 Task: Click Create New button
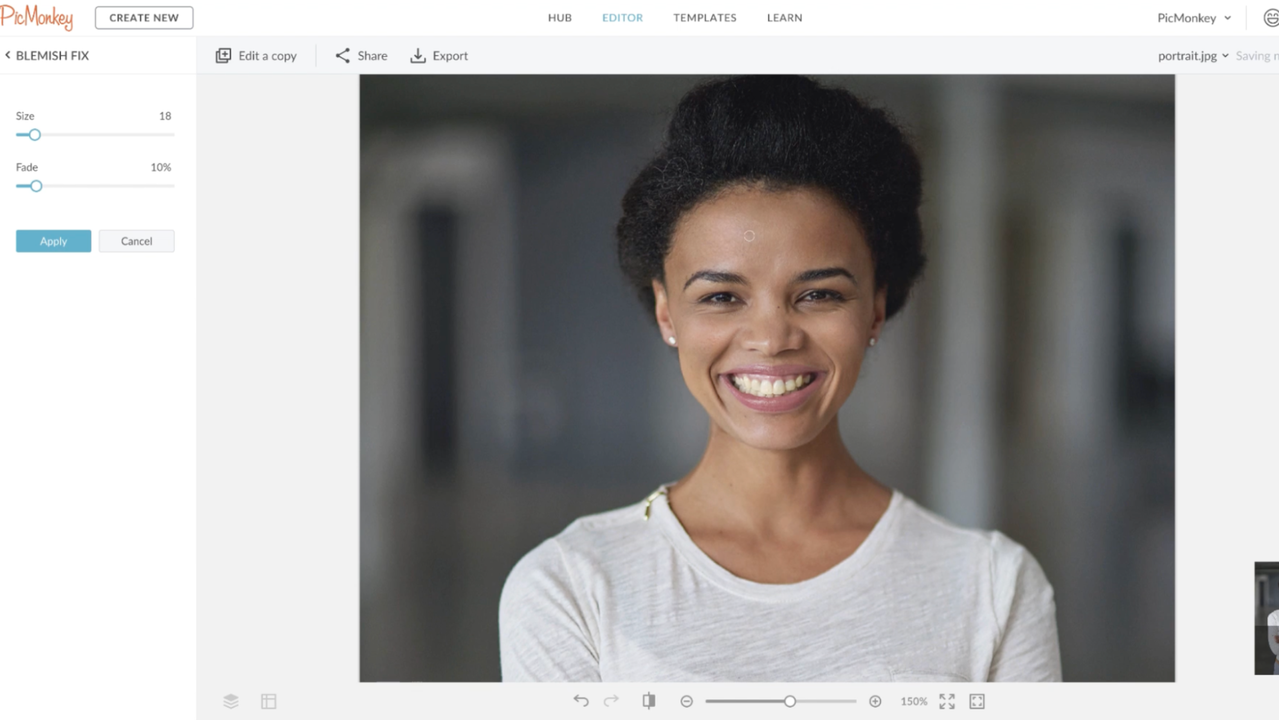[x=144, y=18]
